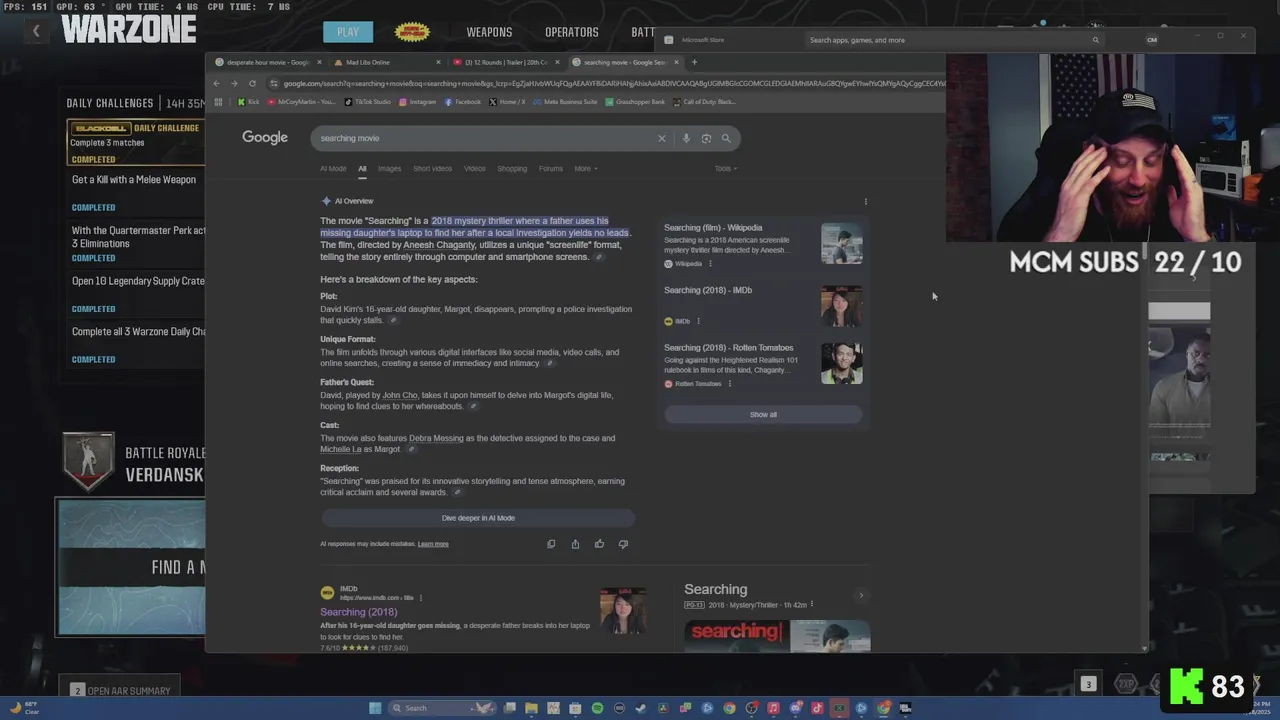Screen dimensions: 1280x720
Task: Go back in the browser
Action: [x=217, y=84]
